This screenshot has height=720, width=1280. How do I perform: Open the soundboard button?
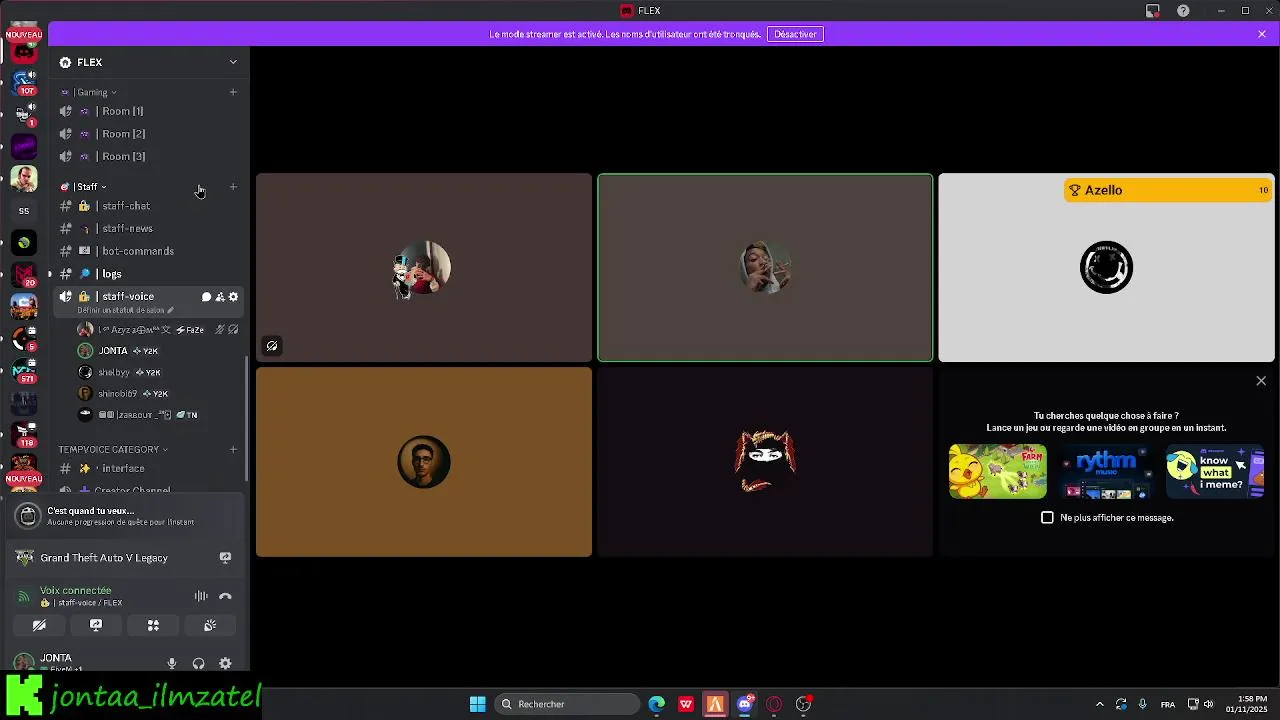210,625
